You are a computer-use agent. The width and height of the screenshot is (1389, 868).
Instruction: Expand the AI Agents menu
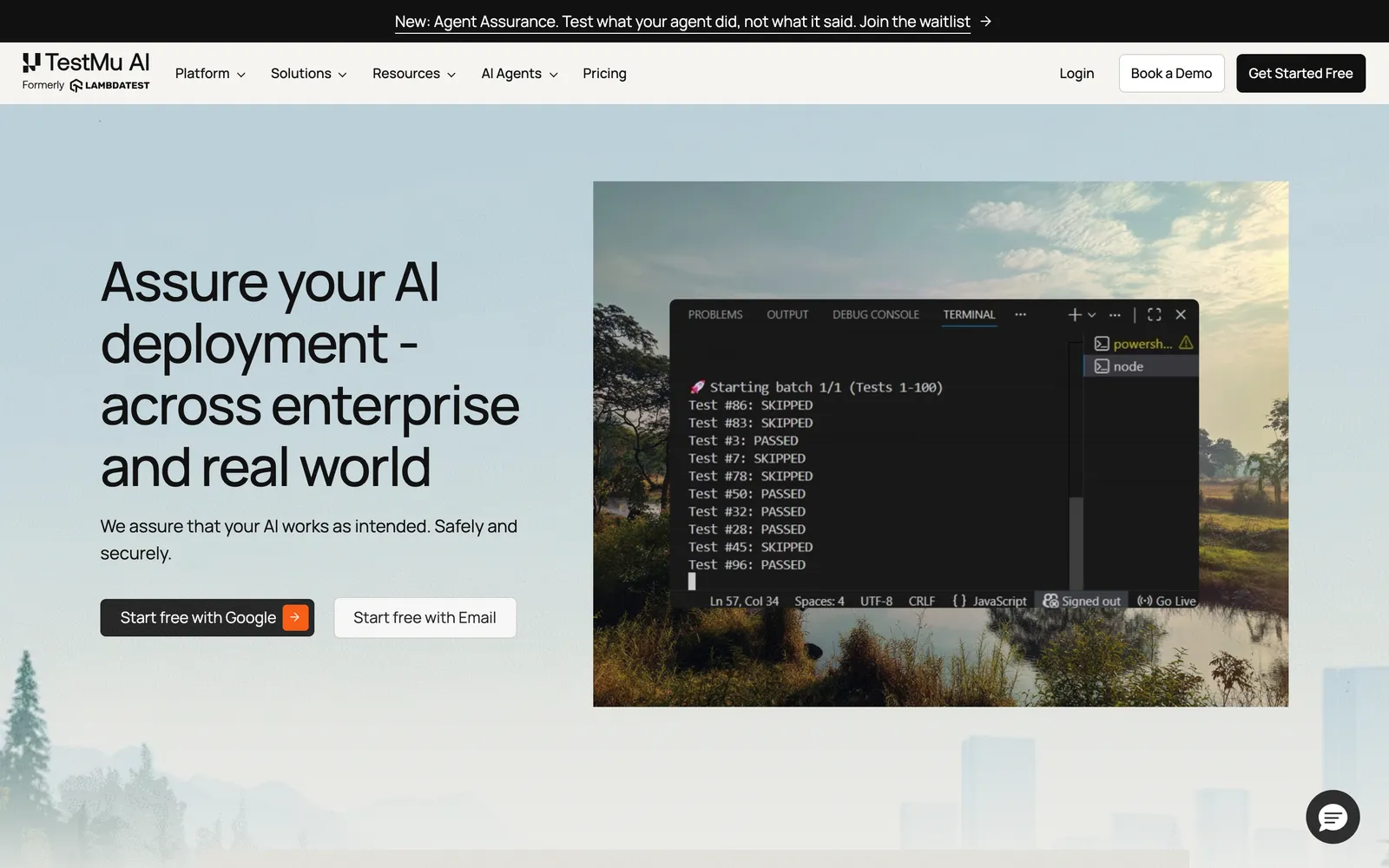coord(519,74)
